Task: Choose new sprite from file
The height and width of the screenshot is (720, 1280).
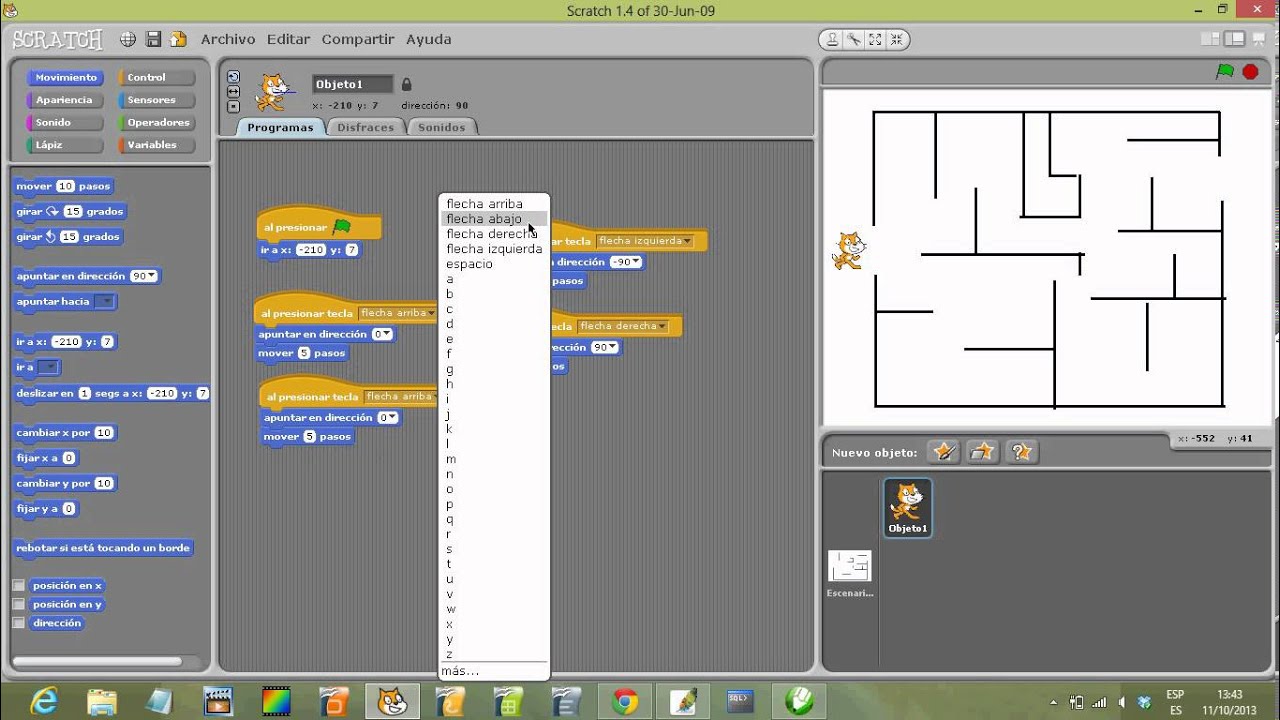Action: [x=982, y=452]
